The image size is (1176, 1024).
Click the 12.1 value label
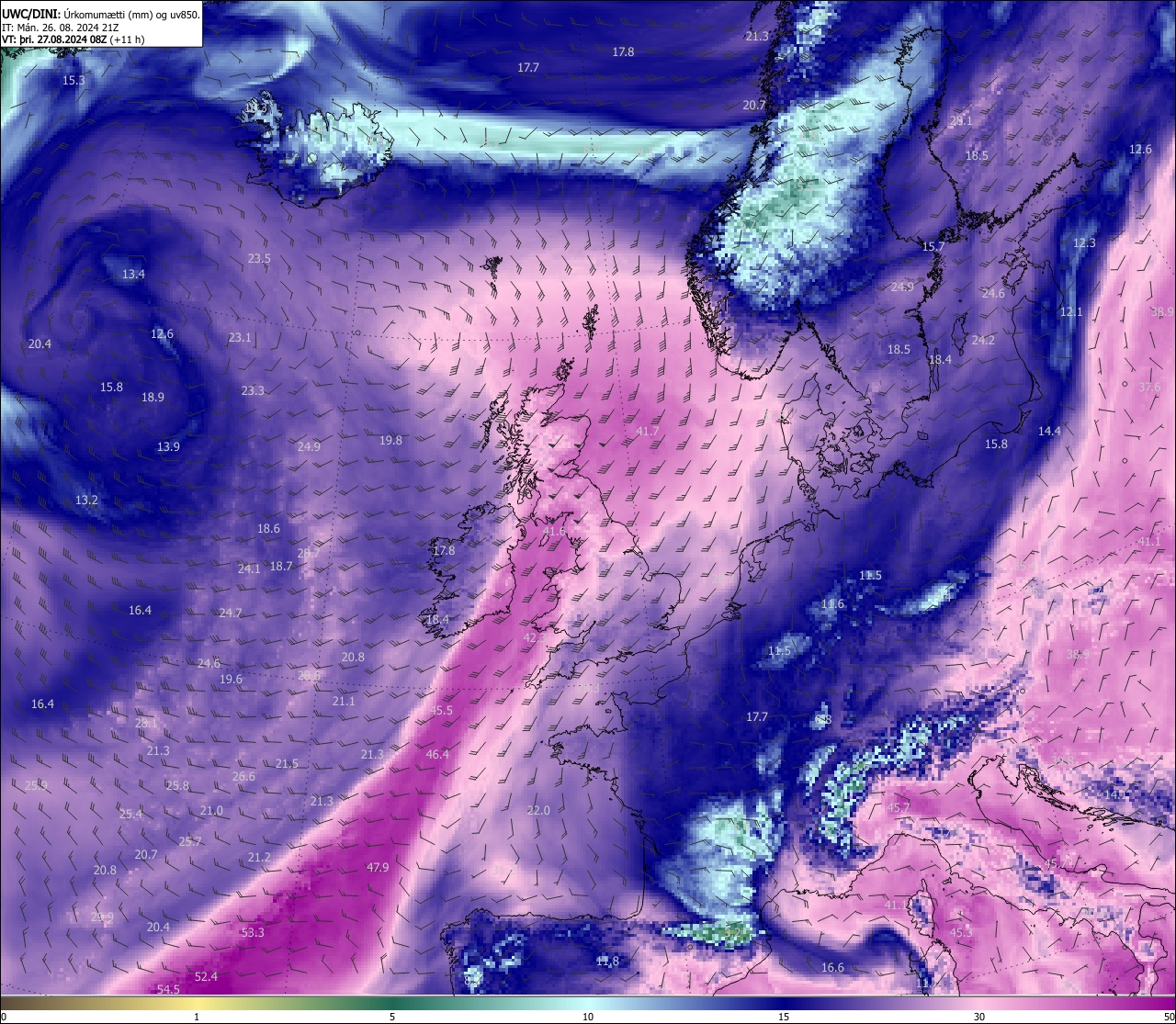pos(1071,312)
